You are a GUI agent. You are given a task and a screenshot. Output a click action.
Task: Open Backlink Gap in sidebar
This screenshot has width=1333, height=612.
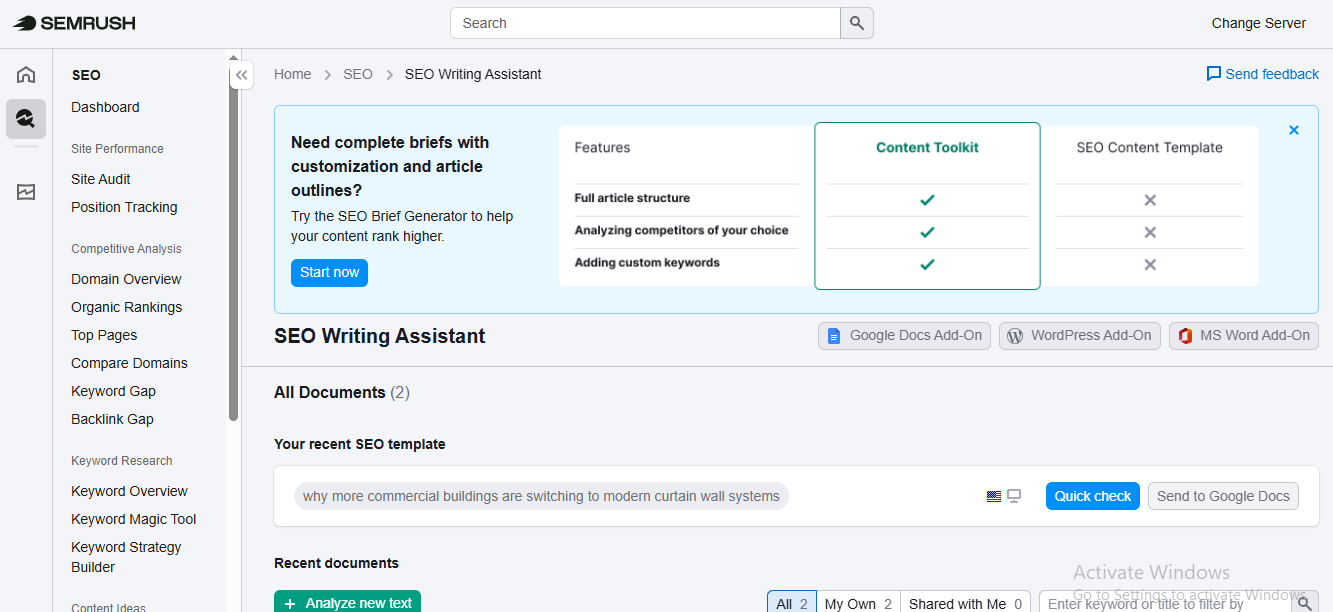coord(112,419)
